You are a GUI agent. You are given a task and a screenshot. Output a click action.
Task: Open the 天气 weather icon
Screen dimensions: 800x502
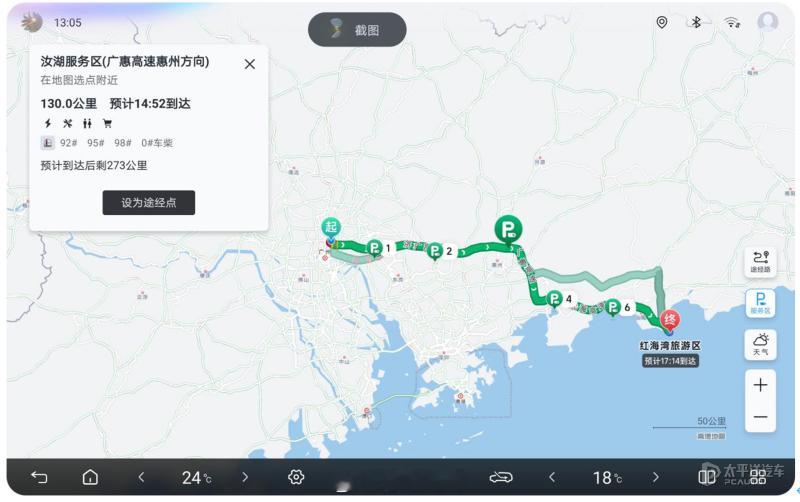(760, 344)
